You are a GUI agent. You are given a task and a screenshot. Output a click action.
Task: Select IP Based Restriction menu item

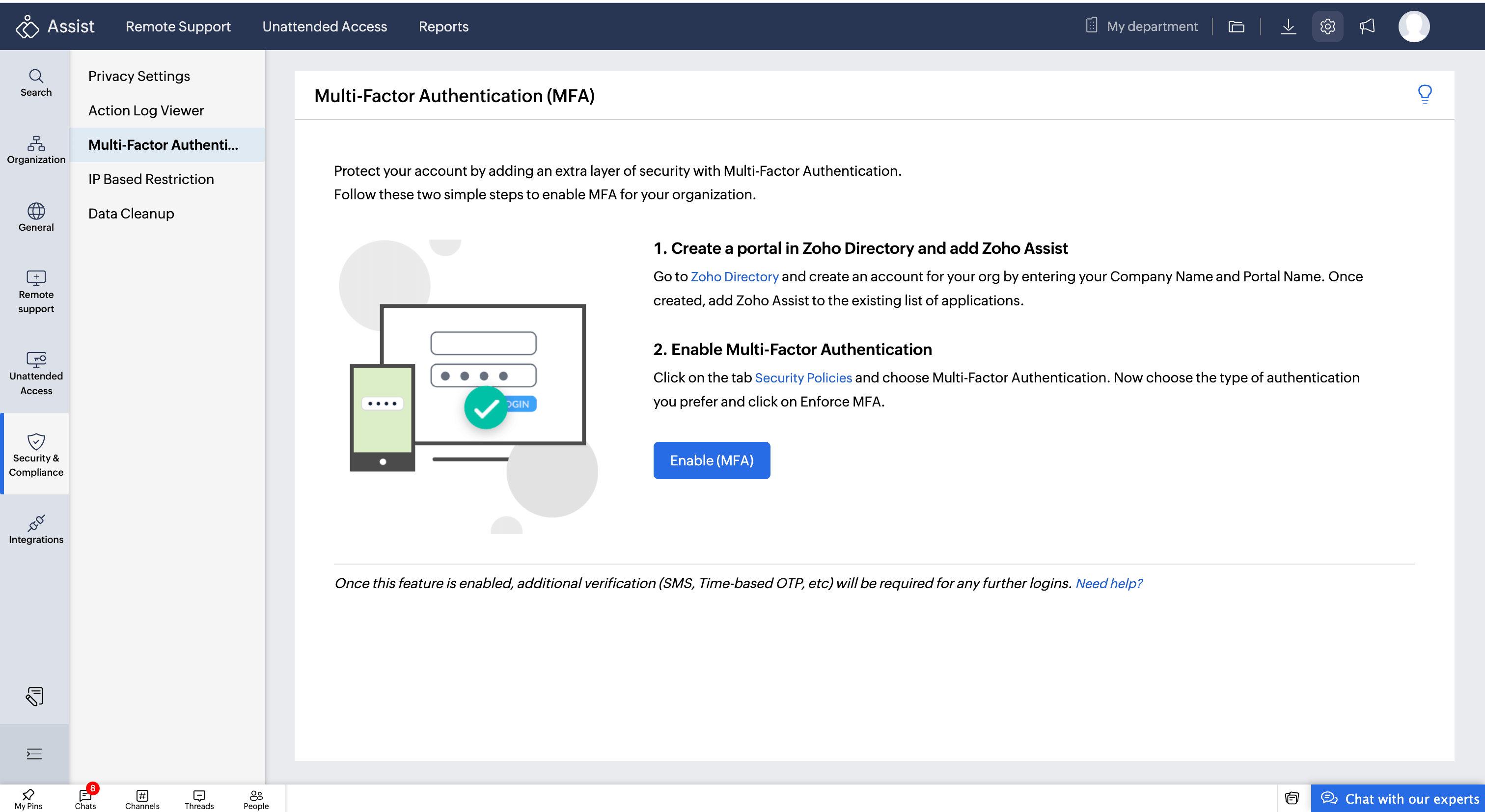[151, 179]
